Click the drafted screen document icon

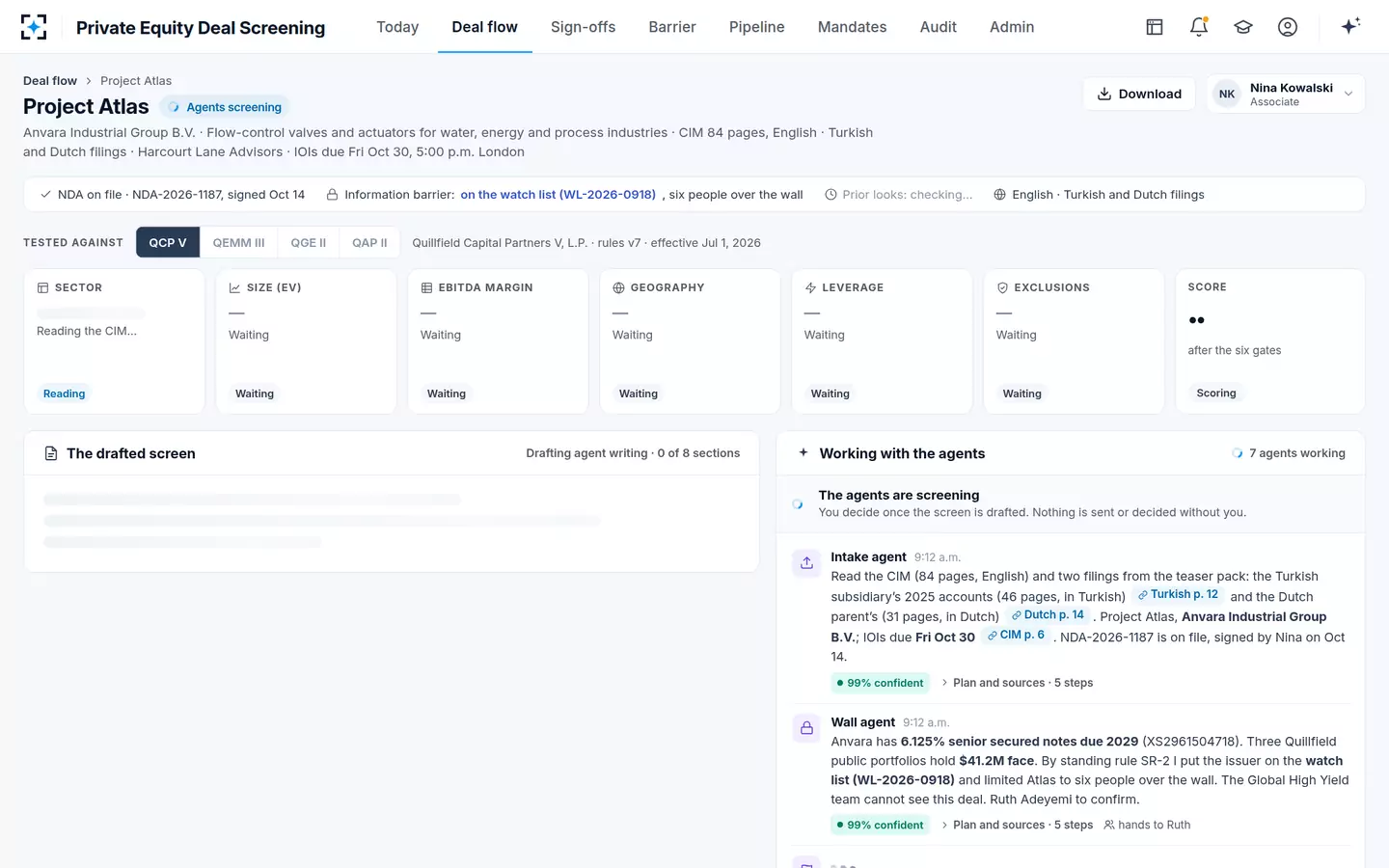tap(51, 453)
